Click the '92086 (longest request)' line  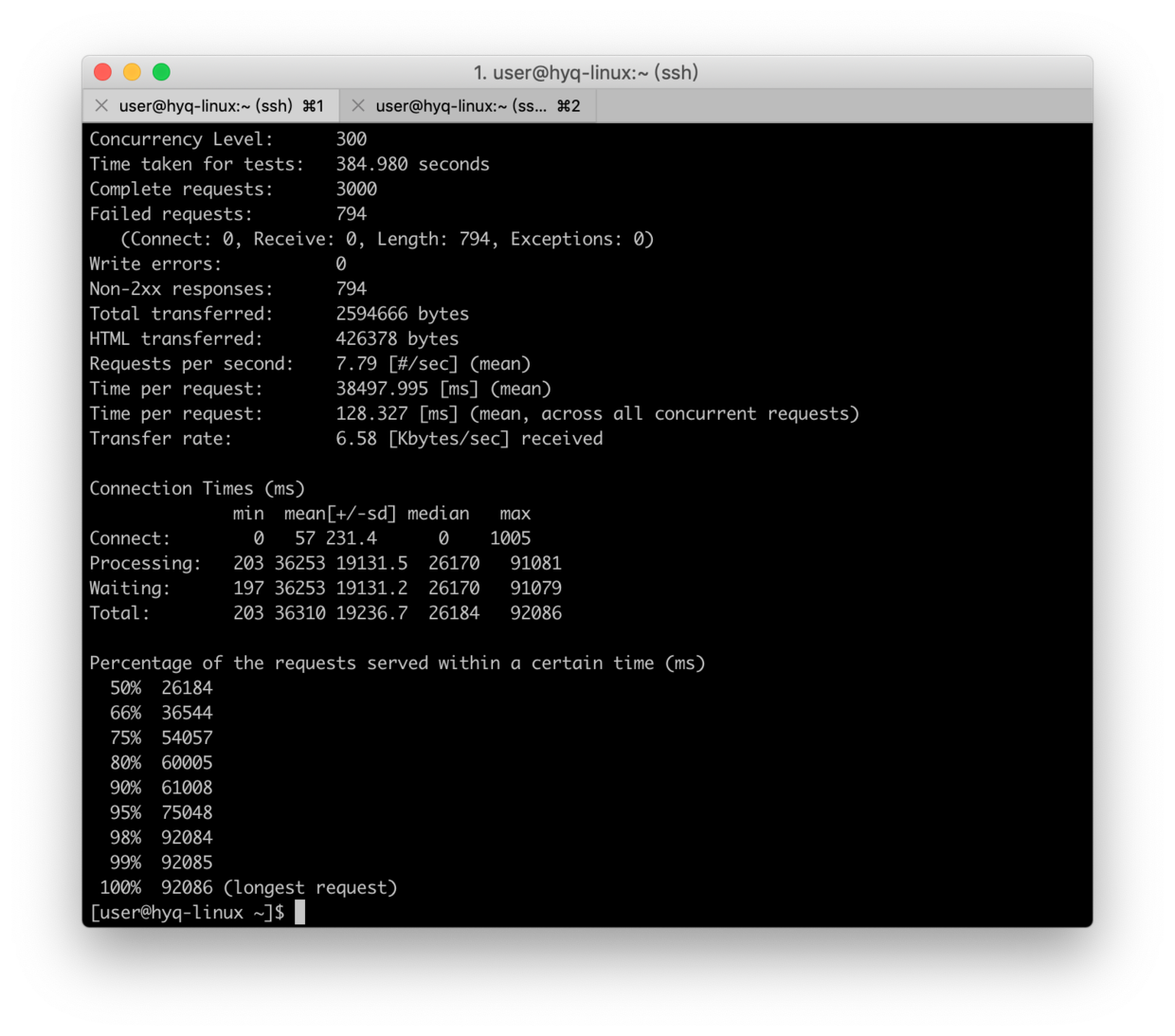[280, 888]
